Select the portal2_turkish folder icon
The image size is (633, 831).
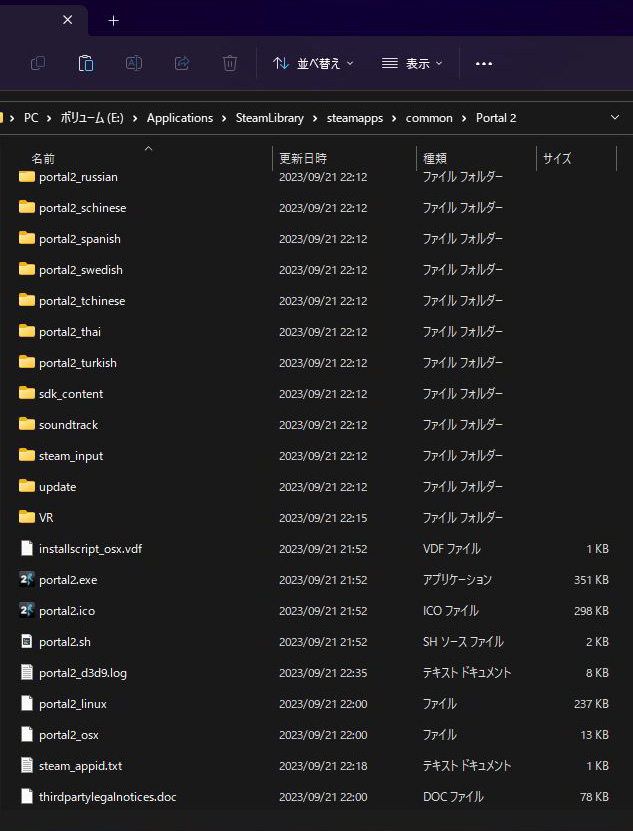27,363
